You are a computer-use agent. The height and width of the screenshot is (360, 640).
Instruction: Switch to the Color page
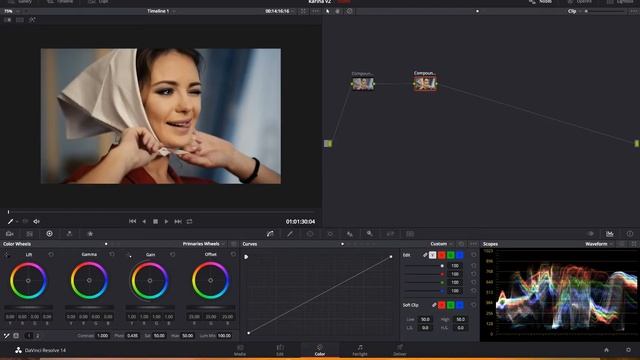(320, 350)
